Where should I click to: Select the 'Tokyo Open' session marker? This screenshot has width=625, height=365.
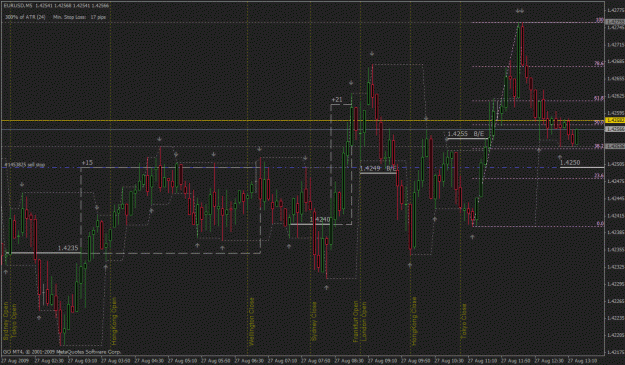(14, 322)
